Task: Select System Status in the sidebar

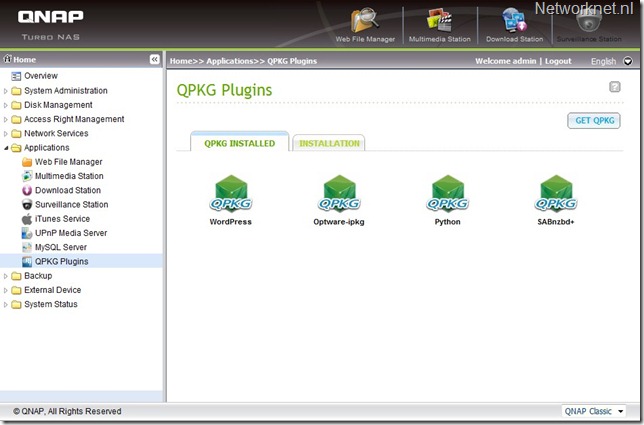Action: pos(51,304)
